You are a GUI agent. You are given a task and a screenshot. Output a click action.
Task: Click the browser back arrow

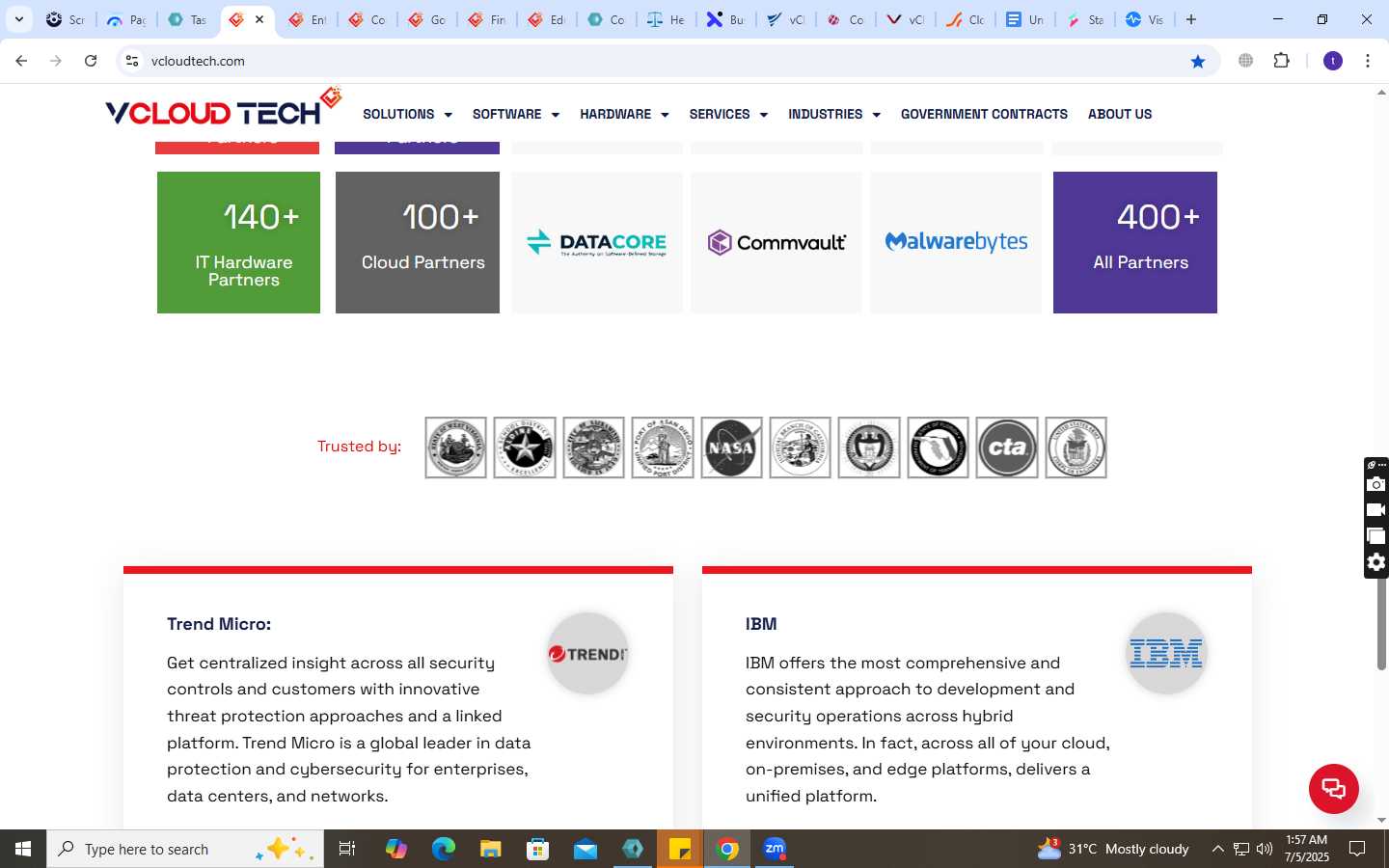tap(21, 61)
